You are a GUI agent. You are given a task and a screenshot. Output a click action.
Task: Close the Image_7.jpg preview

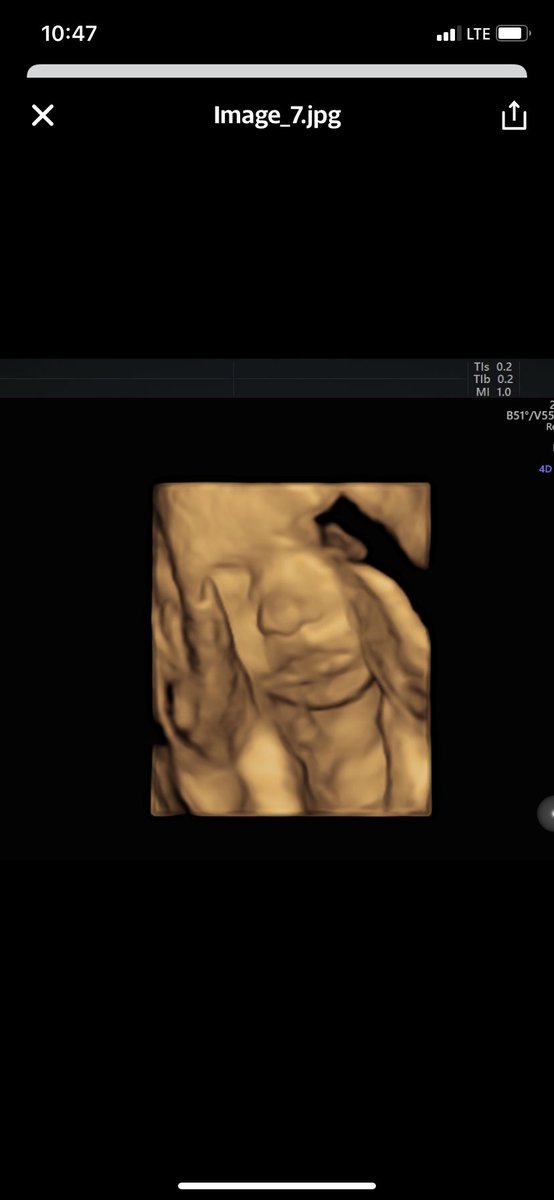pos(42,116)
